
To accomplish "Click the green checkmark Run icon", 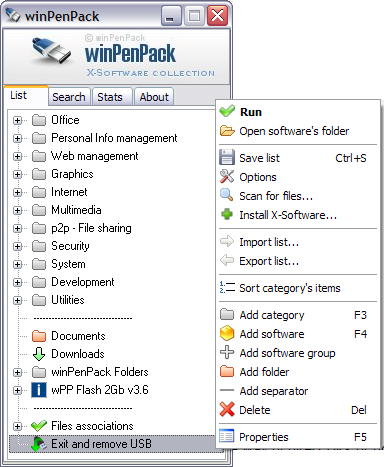I will click(227, 111).
